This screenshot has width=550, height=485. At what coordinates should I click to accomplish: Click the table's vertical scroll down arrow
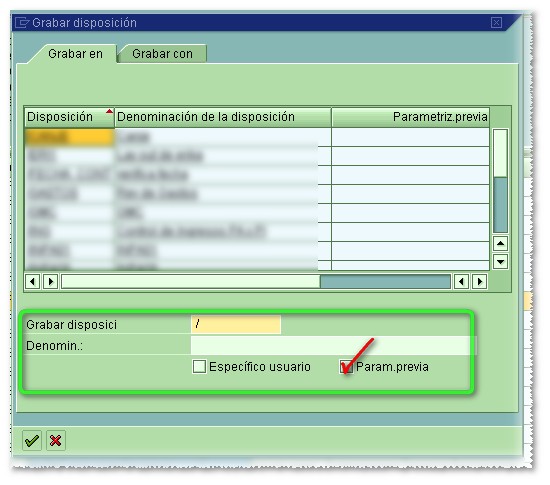pos(501,262)
